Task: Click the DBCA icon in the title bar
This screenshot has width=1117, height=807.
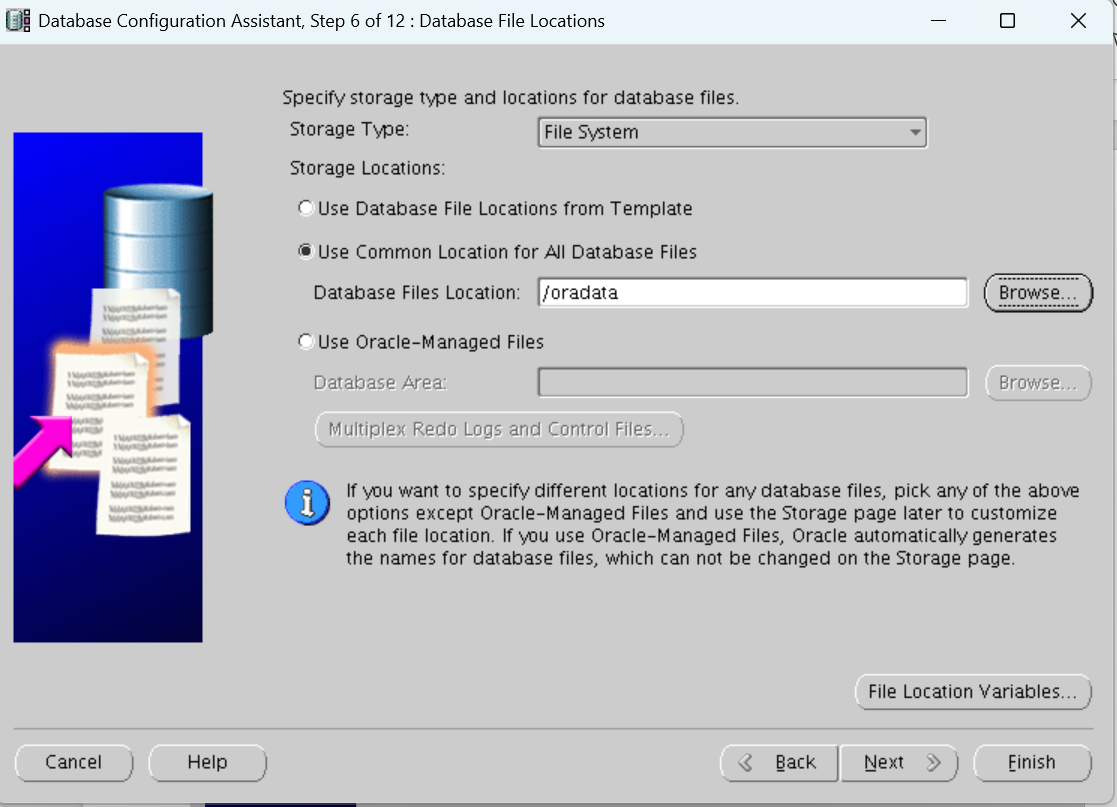Action: tap(17, 20)
